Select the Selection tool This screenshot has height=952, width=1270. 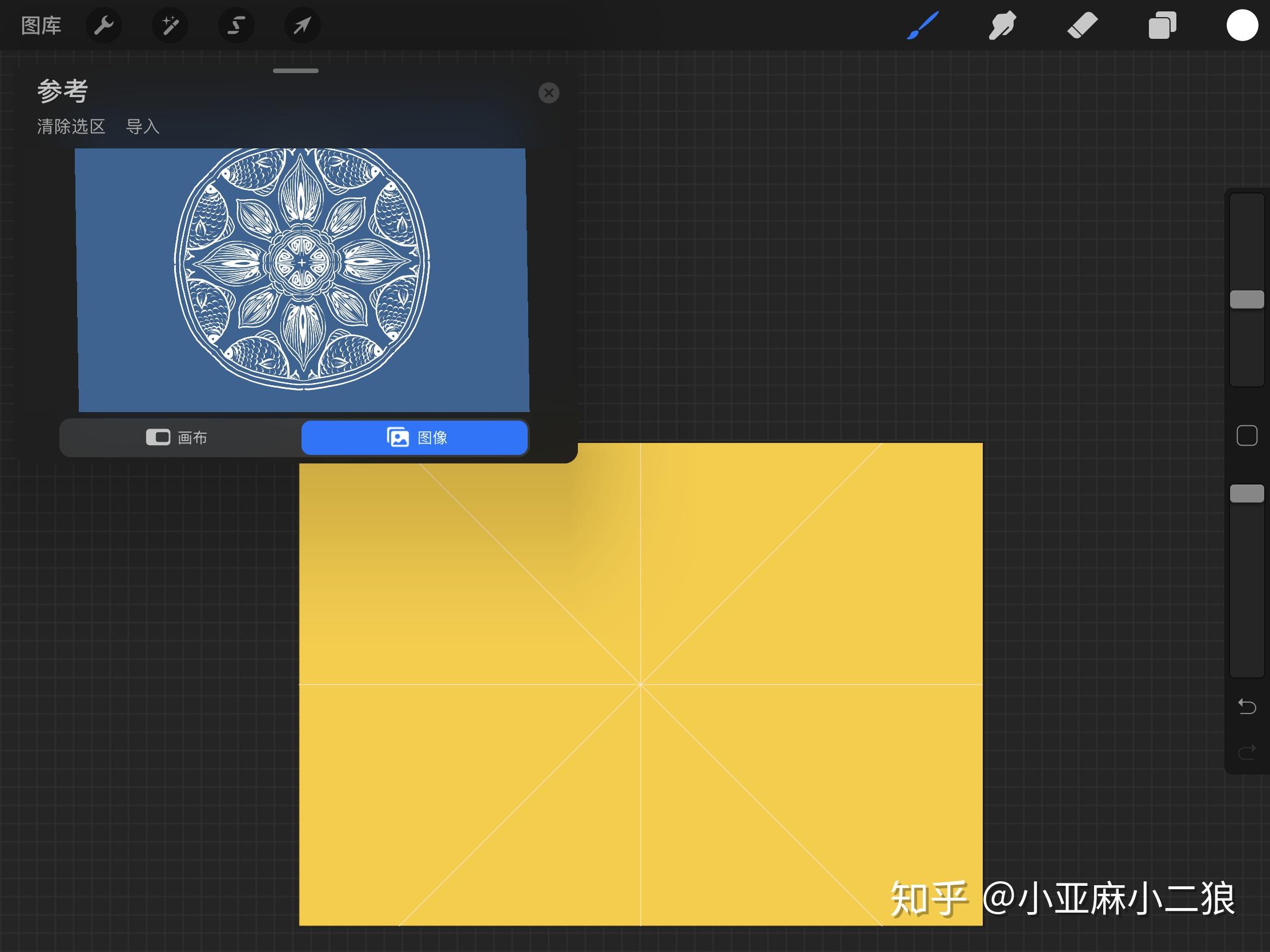coord(236,25)
